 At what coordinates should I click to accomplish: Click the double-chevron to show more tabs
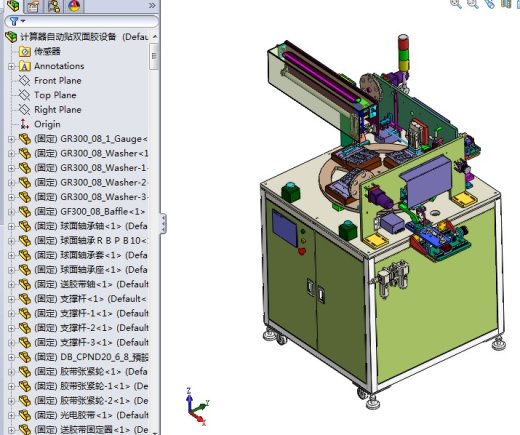152,5
